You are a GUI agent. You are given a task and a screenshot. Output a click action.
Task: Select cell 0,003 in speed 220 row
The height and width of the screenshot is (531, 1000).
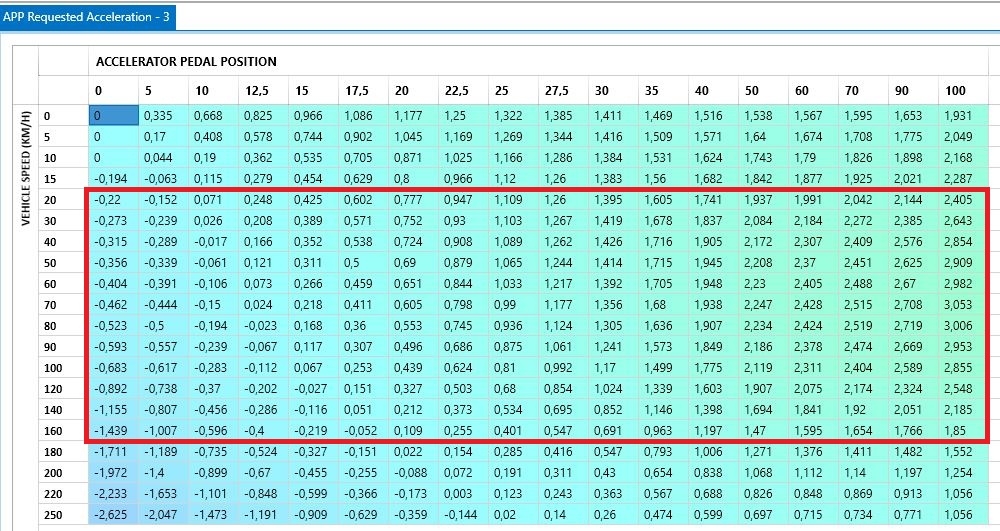coord(462,494)
